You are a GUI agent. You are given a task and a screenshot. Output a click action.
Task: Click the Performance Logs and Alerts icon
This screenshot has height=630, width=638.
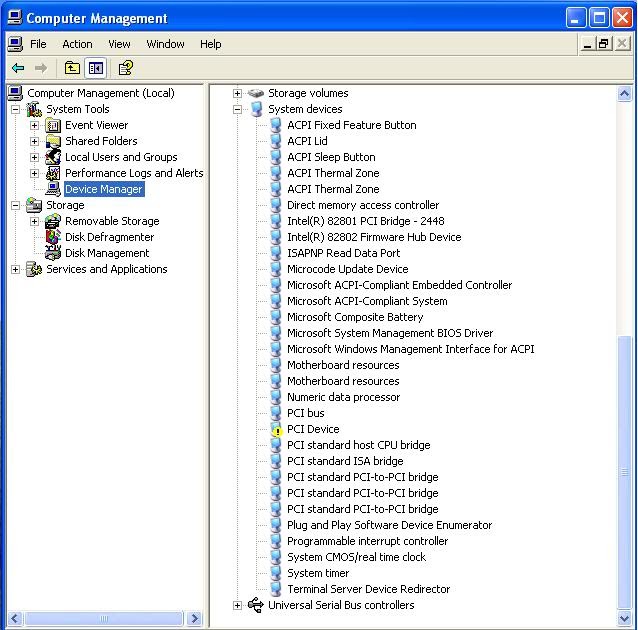(x=53, y=173)
